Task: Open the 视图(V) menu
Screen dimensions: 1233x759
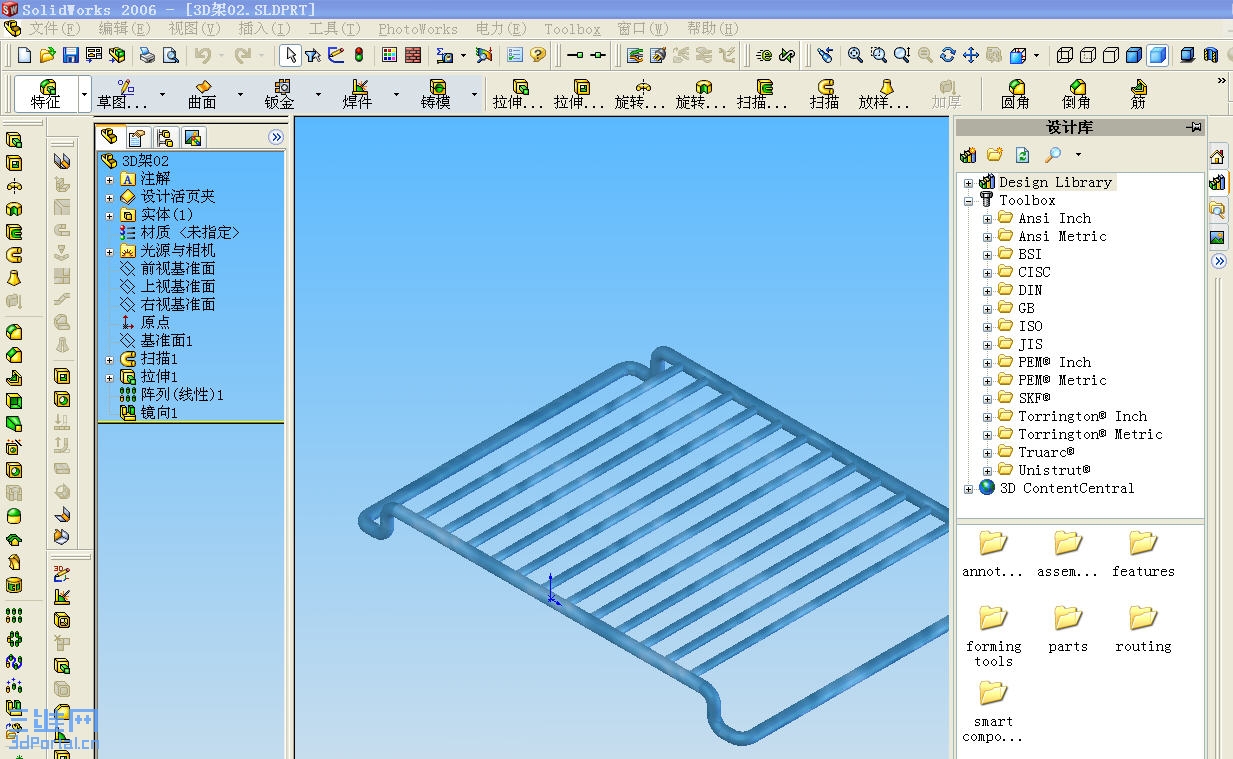Action: (x=194, y=29)
